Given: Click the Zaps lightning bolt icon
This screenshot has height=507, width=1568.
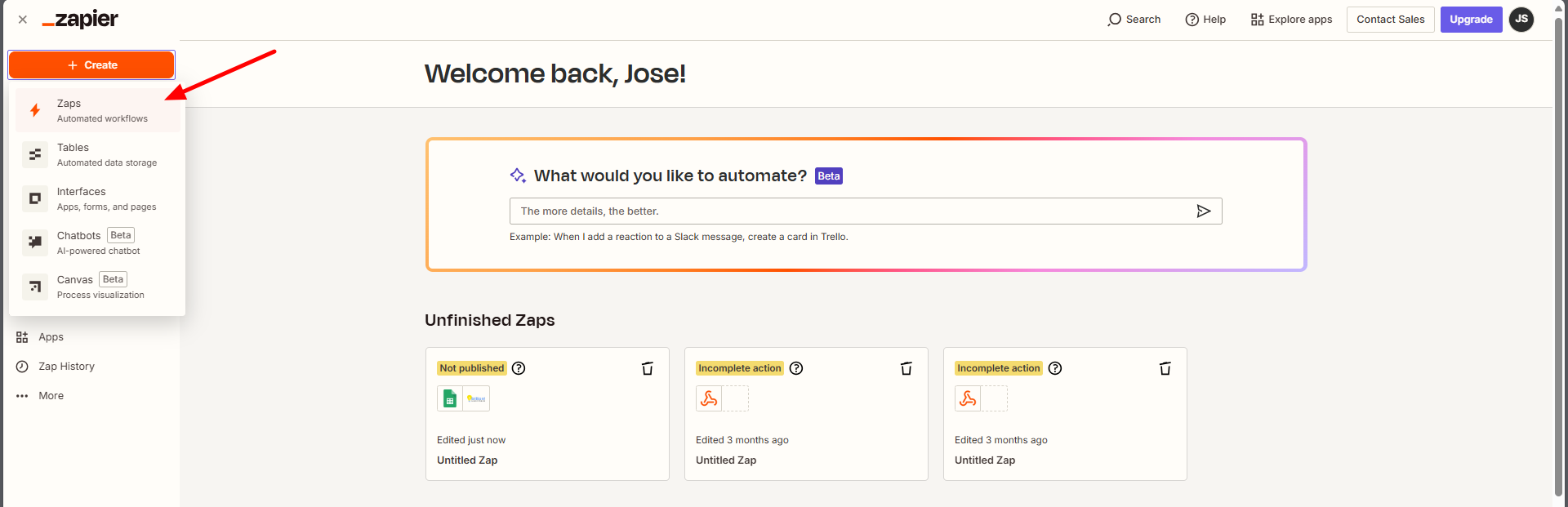Looking at the screenshot, I should point(35,110).
